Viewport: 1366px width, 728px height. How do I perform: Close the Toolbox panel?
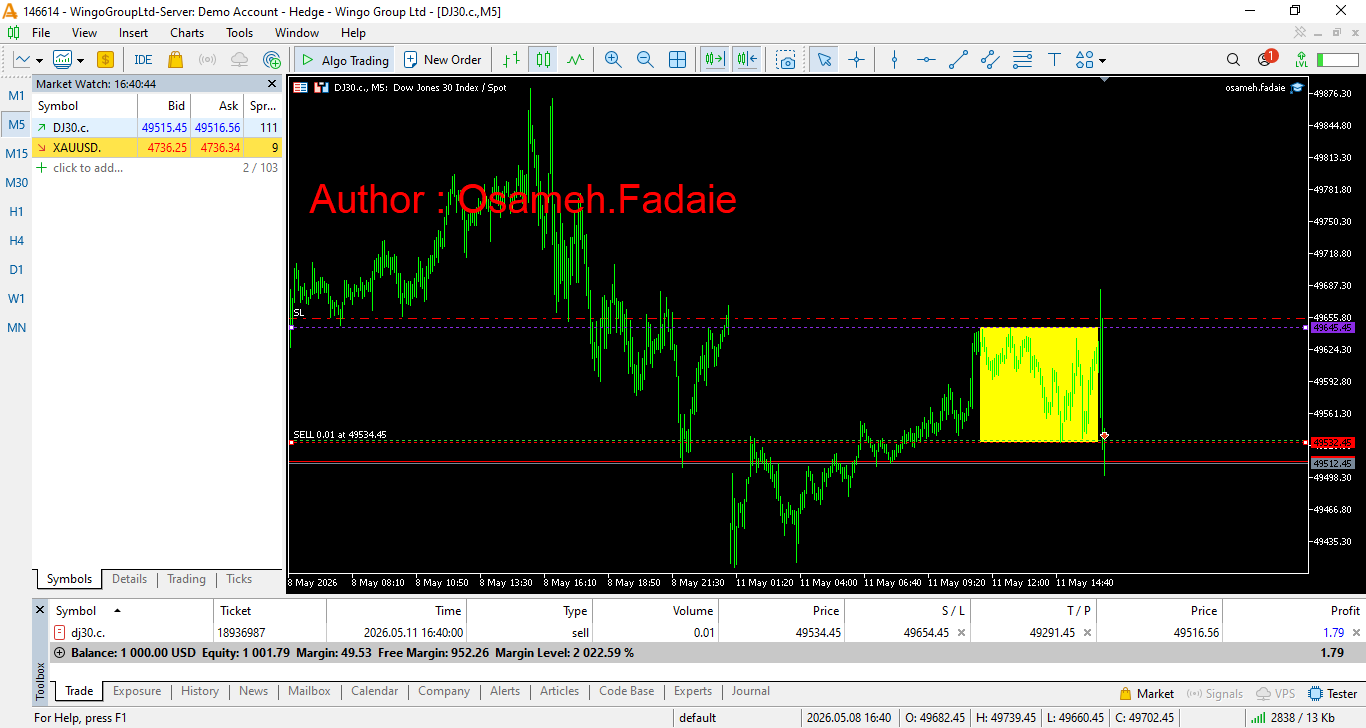pyautogui.click(x=40, y=609)
